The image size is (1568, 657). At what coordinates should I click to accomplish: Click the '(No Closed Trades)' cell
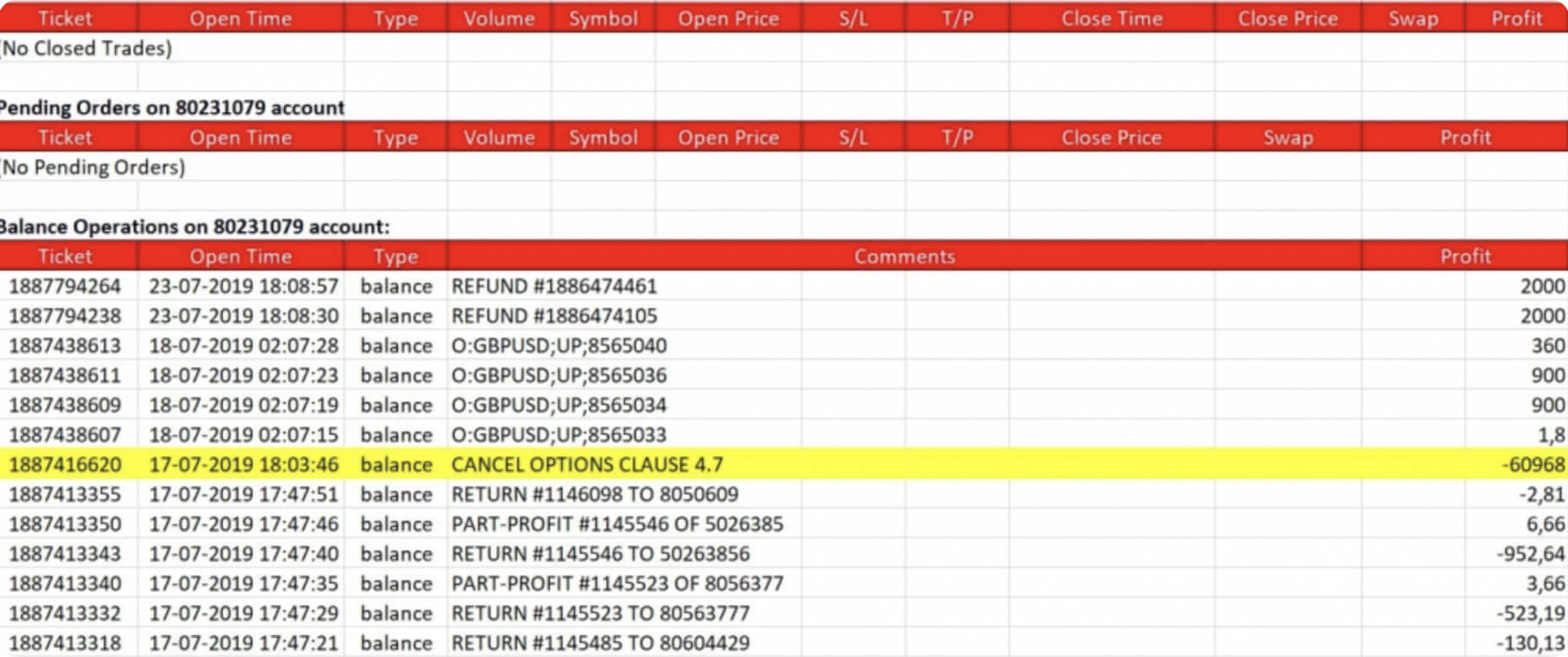point(86,48)
